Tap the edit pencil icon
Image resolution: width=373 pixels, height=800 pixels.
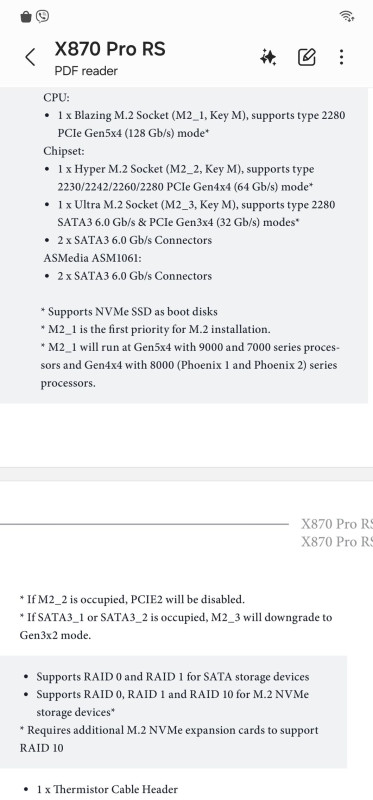(307, 57)
